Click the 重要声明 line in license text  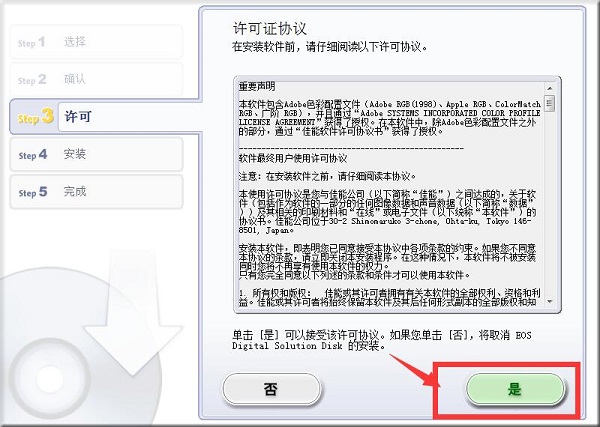click(x=257, y=86)
